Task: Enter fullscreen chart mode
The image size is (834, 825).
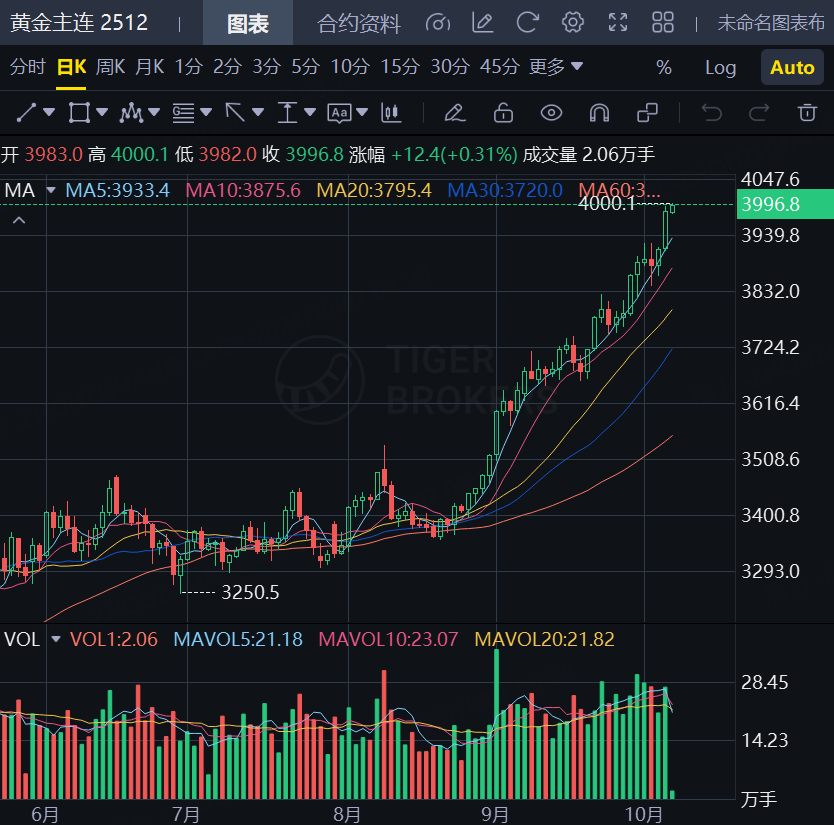Action: [618, 22]
